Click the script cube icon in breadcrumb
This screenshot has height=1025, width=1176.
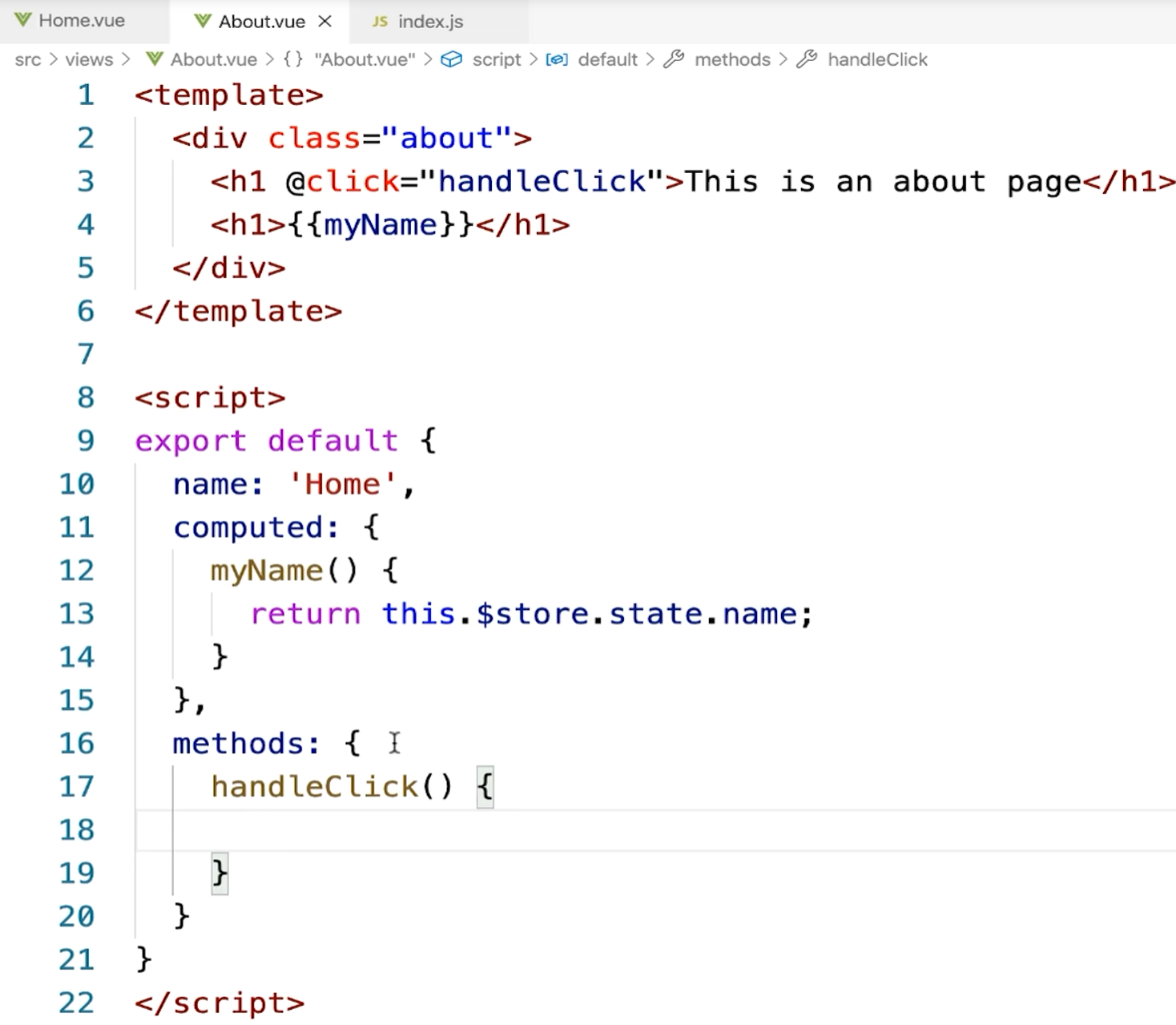coord(452,59)
